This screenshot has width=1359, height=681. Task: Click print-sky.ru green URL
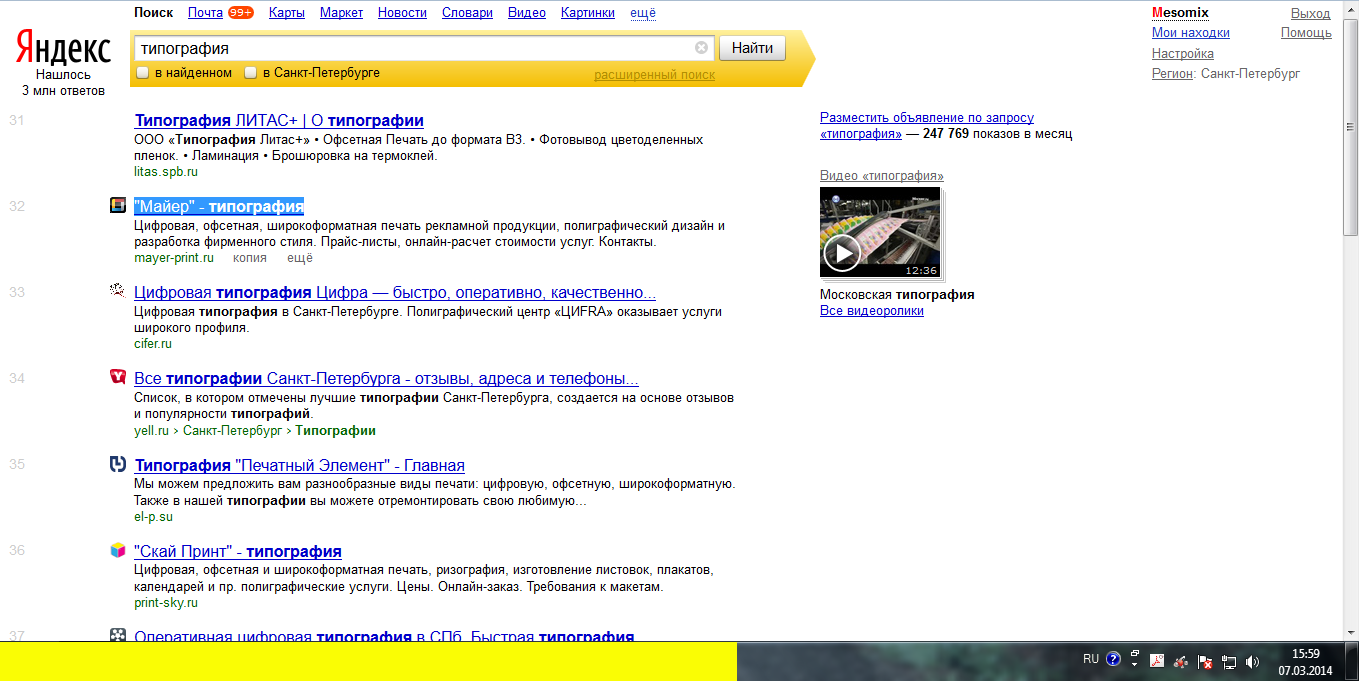click(166, 603)
